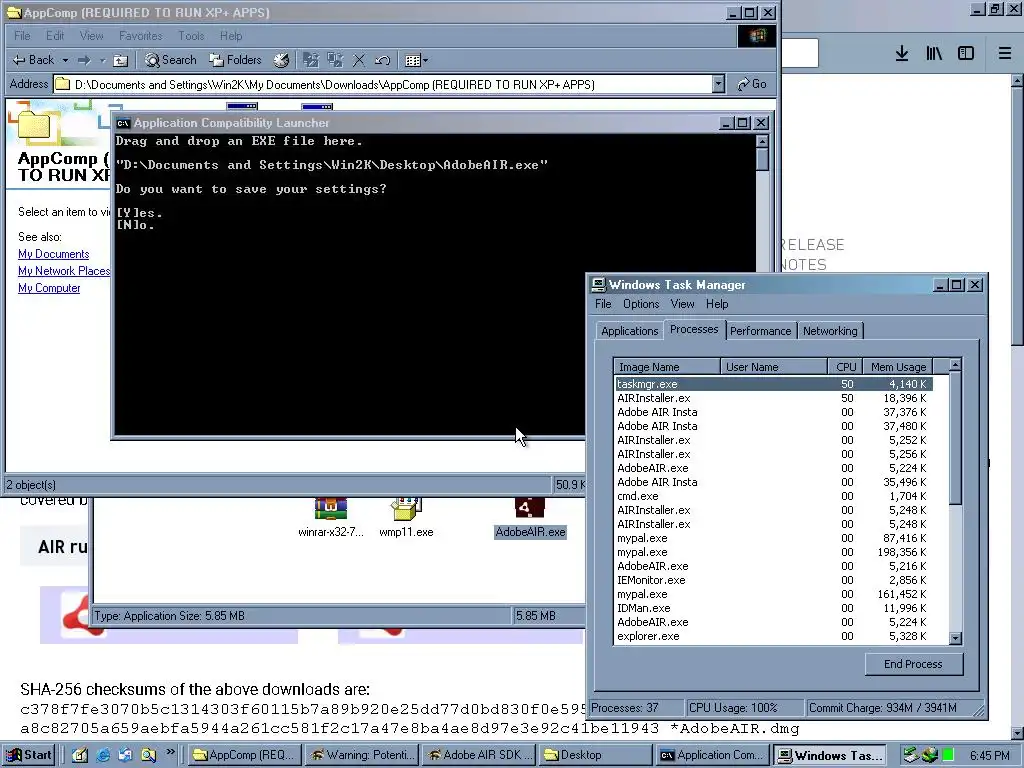Select the winrar-x32 installer file icon
The height and width of the screenshot is (768, 1024).
[x=330, y=519]
